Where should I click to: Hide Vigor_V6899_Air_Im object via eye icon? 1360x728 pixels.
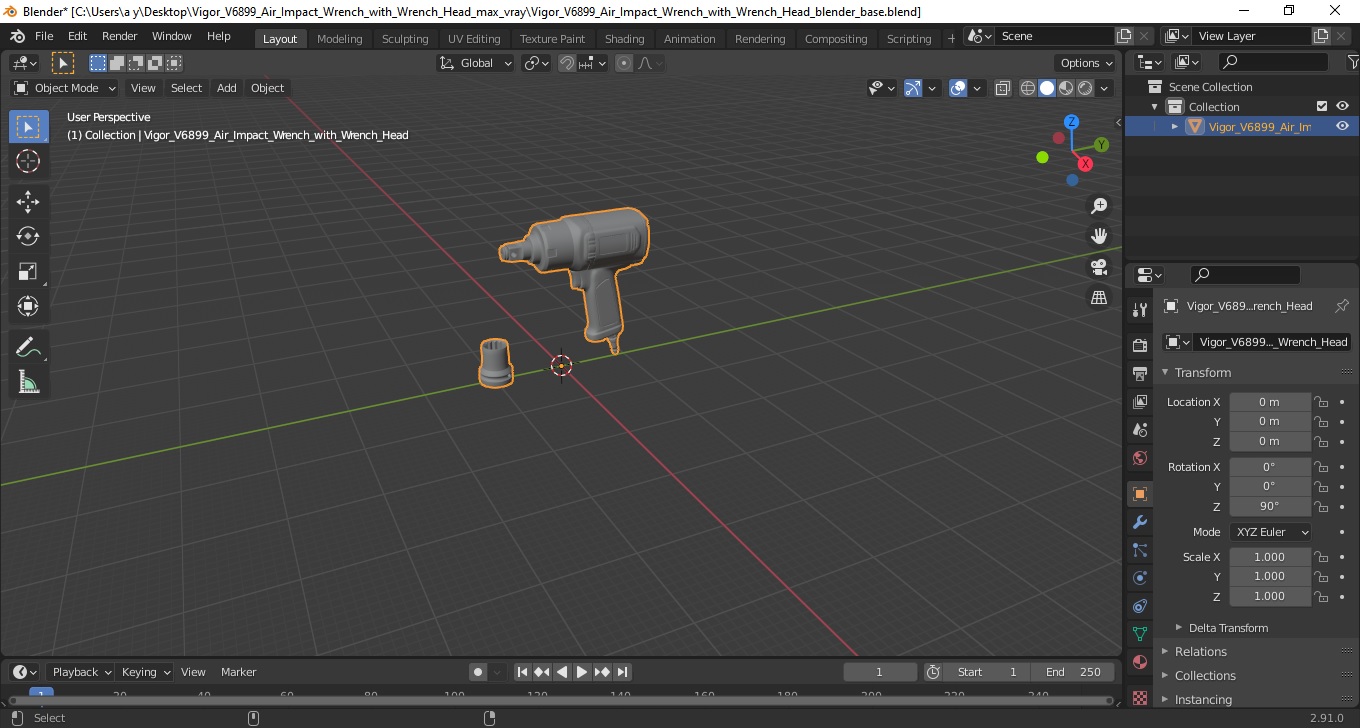tap(1342, 126)
